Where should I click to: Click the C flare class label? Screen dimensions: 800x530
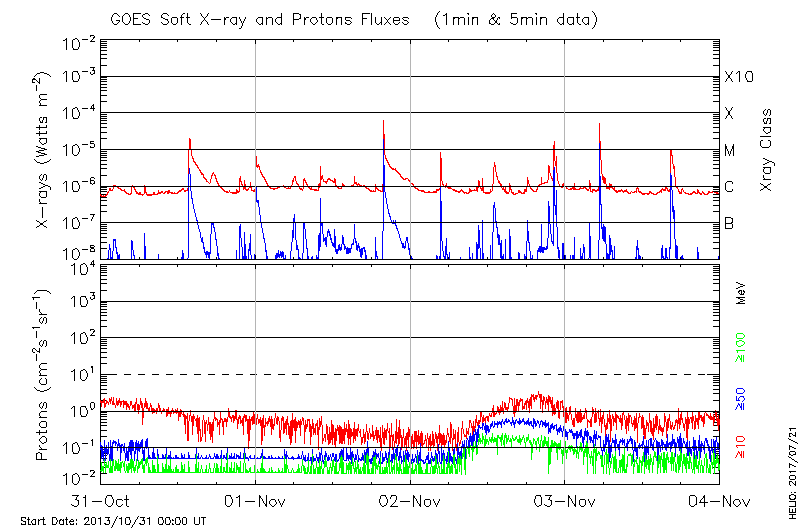pos(729,187)
